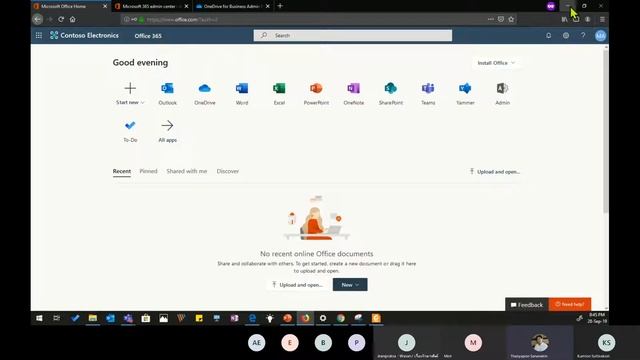Screen dimensions: 640x360
Task: Open the Feedback button
Action: point(527,304)
